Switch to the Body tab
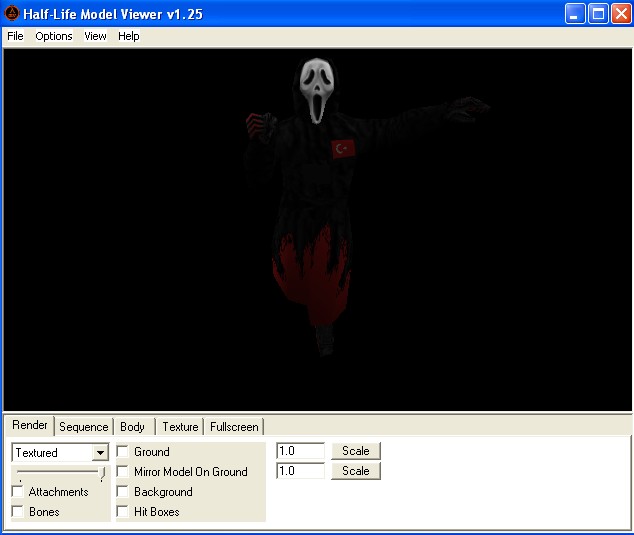The image size is (634, 535). tap(133, 427)
